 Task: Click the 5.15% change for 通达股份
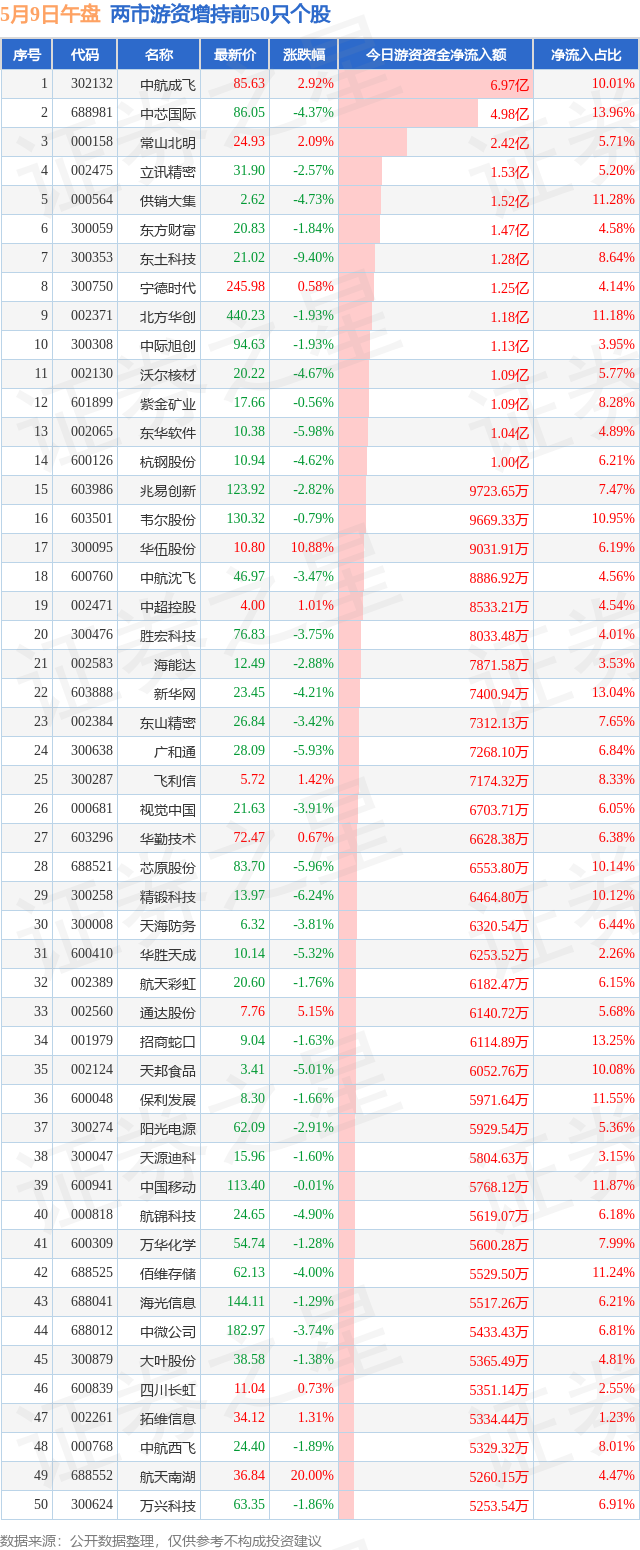point(316,1012)
